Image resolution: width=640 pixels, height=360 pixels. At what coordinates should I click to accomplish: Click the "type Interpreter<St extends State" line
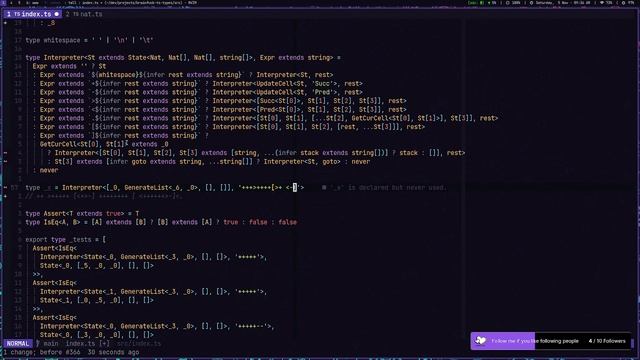coord(183,58)
